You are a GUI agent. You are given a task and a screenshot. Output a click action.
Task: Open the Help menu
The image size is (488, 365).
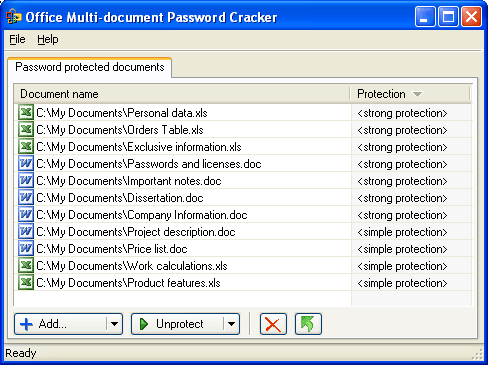[48, 39]
